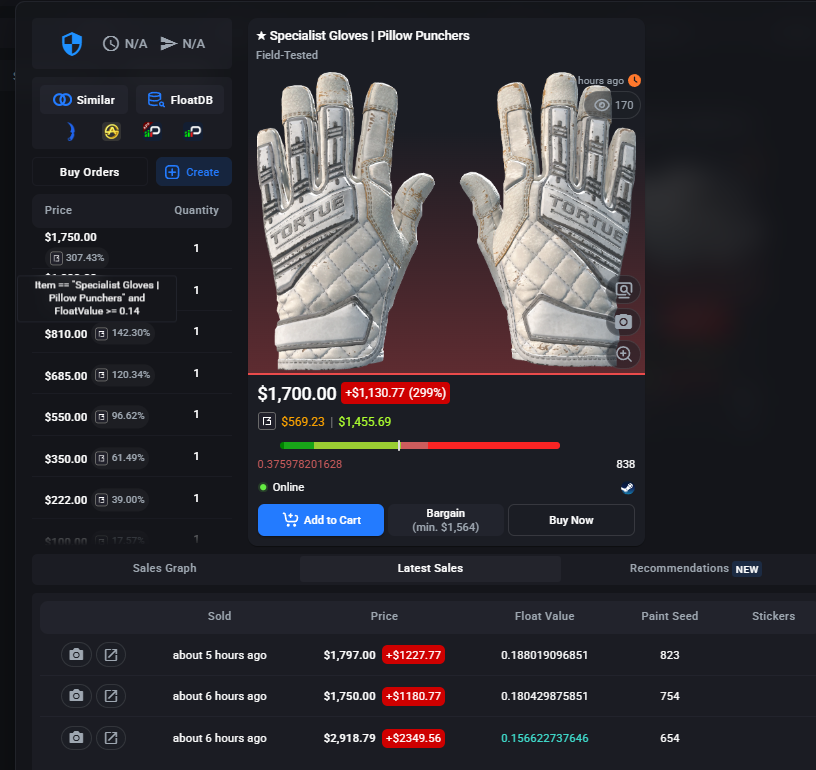Select the Latest Sales tab

[430, 568]
